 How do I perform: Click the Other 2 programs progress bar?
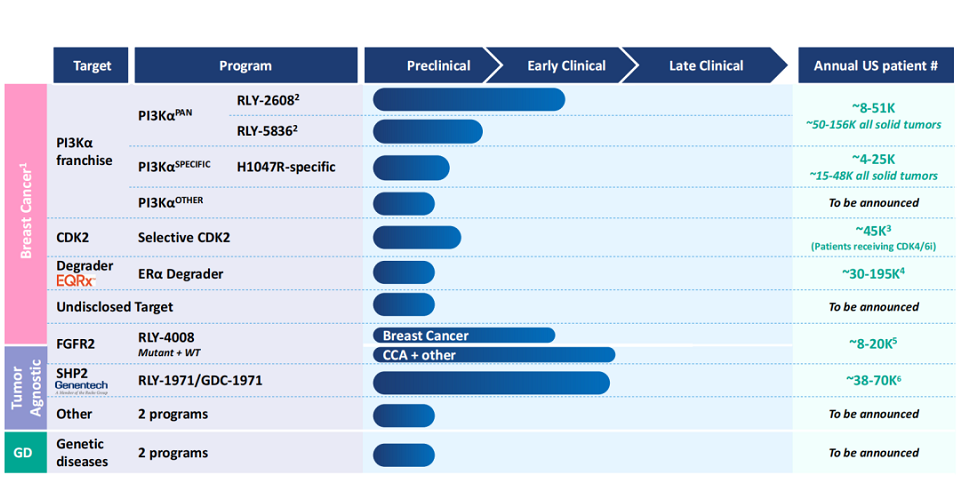(x=404, y=416)
